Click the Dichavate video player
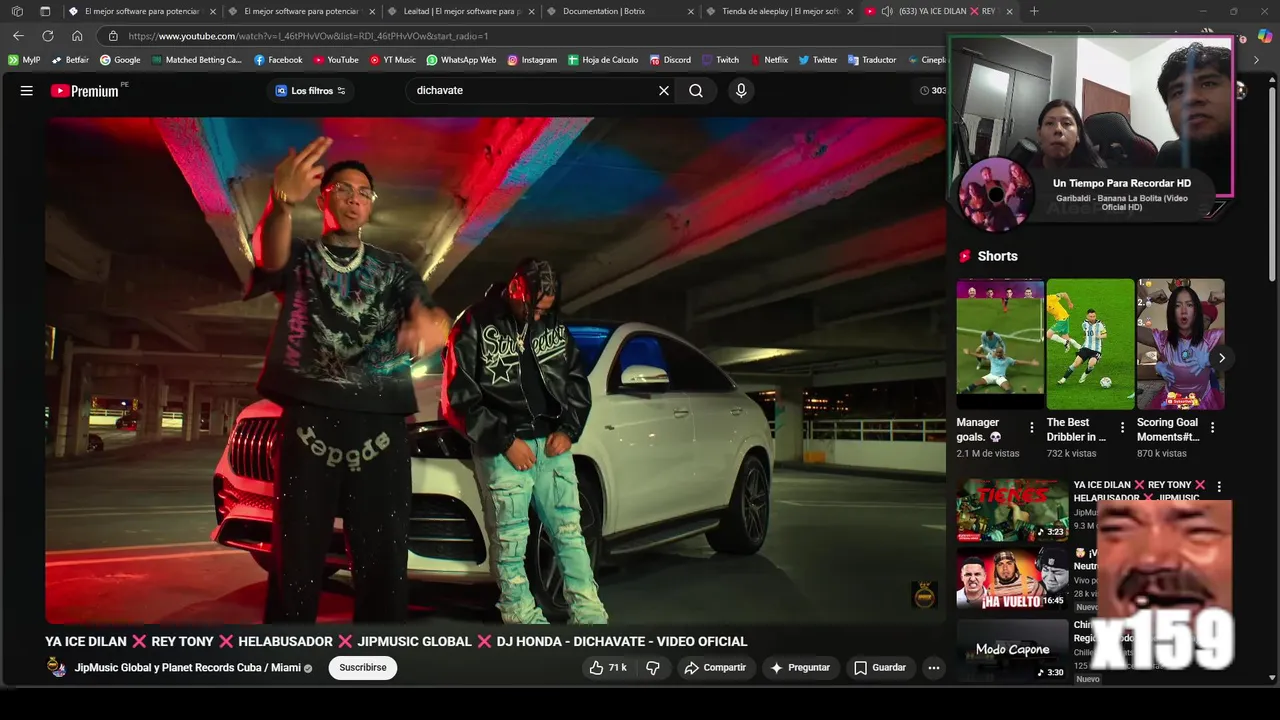This screenshot has height=720, width=1280. pyautogui.click(x=495, y=370)
